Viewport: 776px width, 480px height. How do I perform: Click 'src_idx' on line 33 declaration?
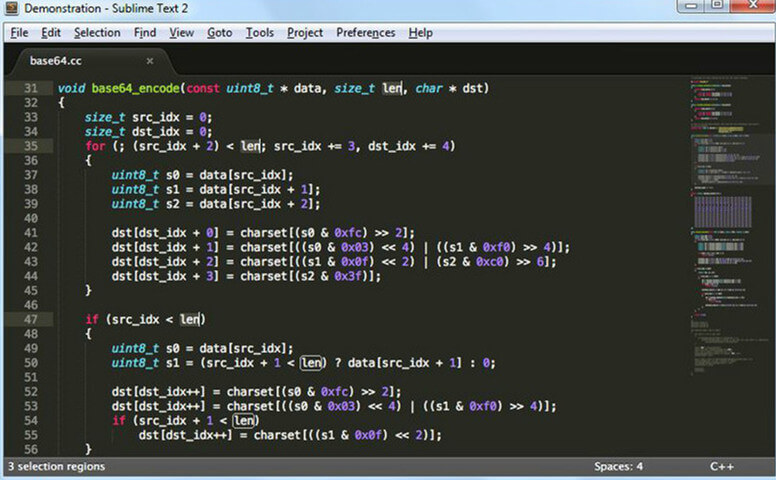156,117
